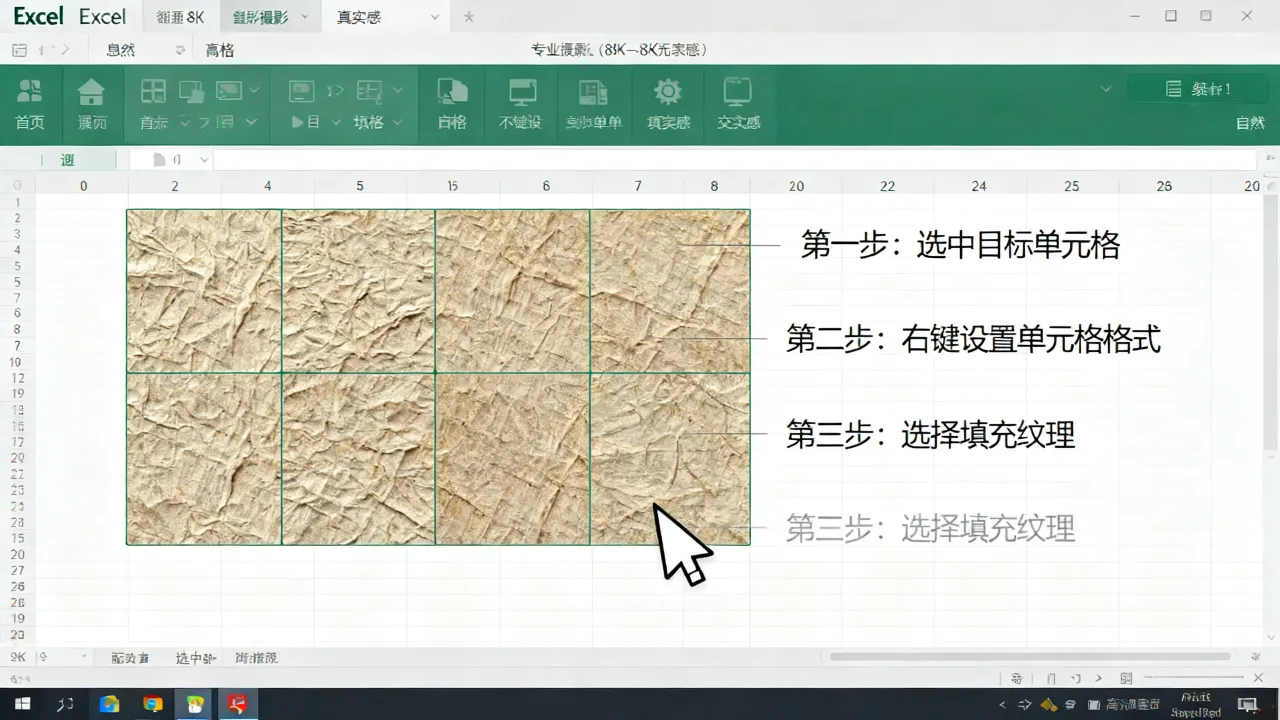Expand the dropdown arrow on the second title tab
Image resolution: width=1280 pixels, height=720 pixels.
pyautogui.click(x=303, y=17)
